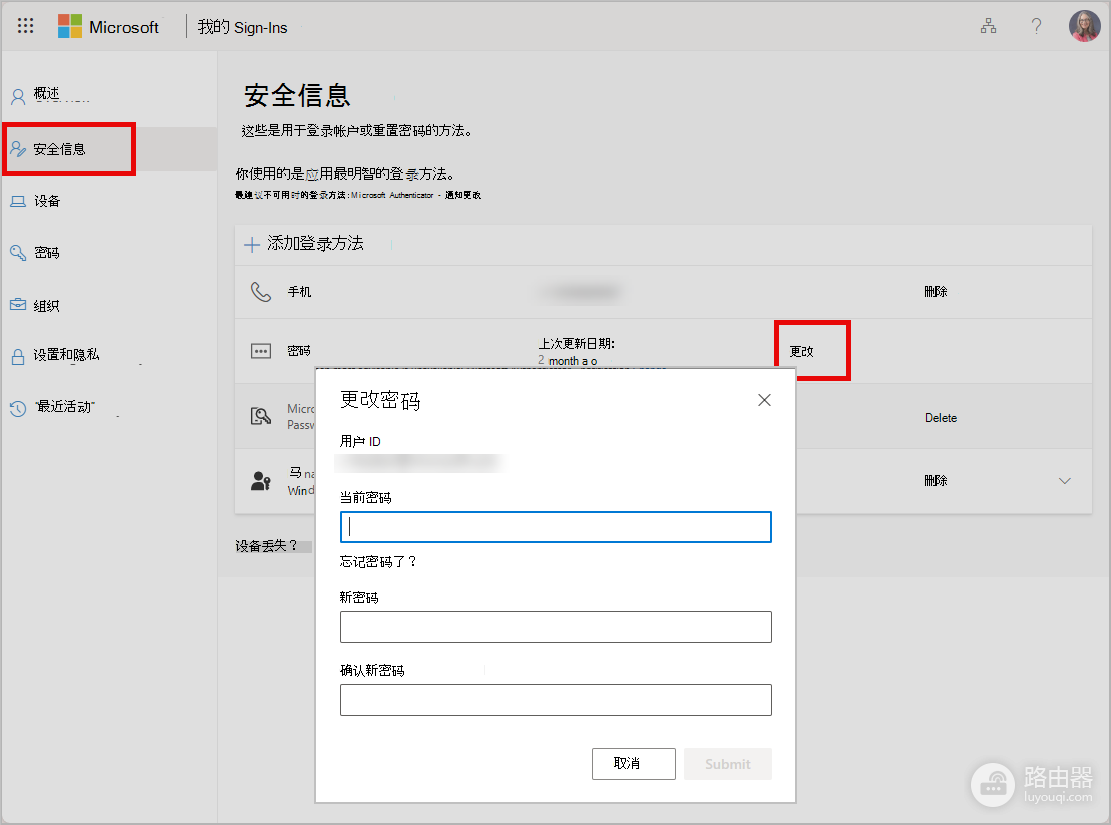1111x825 pixels.
Task: Click the person icon beside 概述
Action: pyautogui.click(x=18, y=96)
